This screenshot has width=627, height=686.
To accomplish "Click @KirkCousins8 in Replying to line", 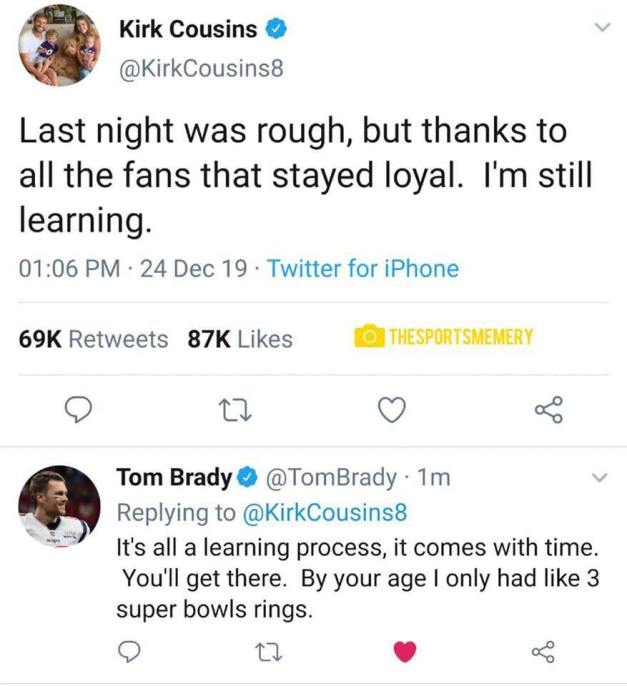I will click(x=325, y=512).
